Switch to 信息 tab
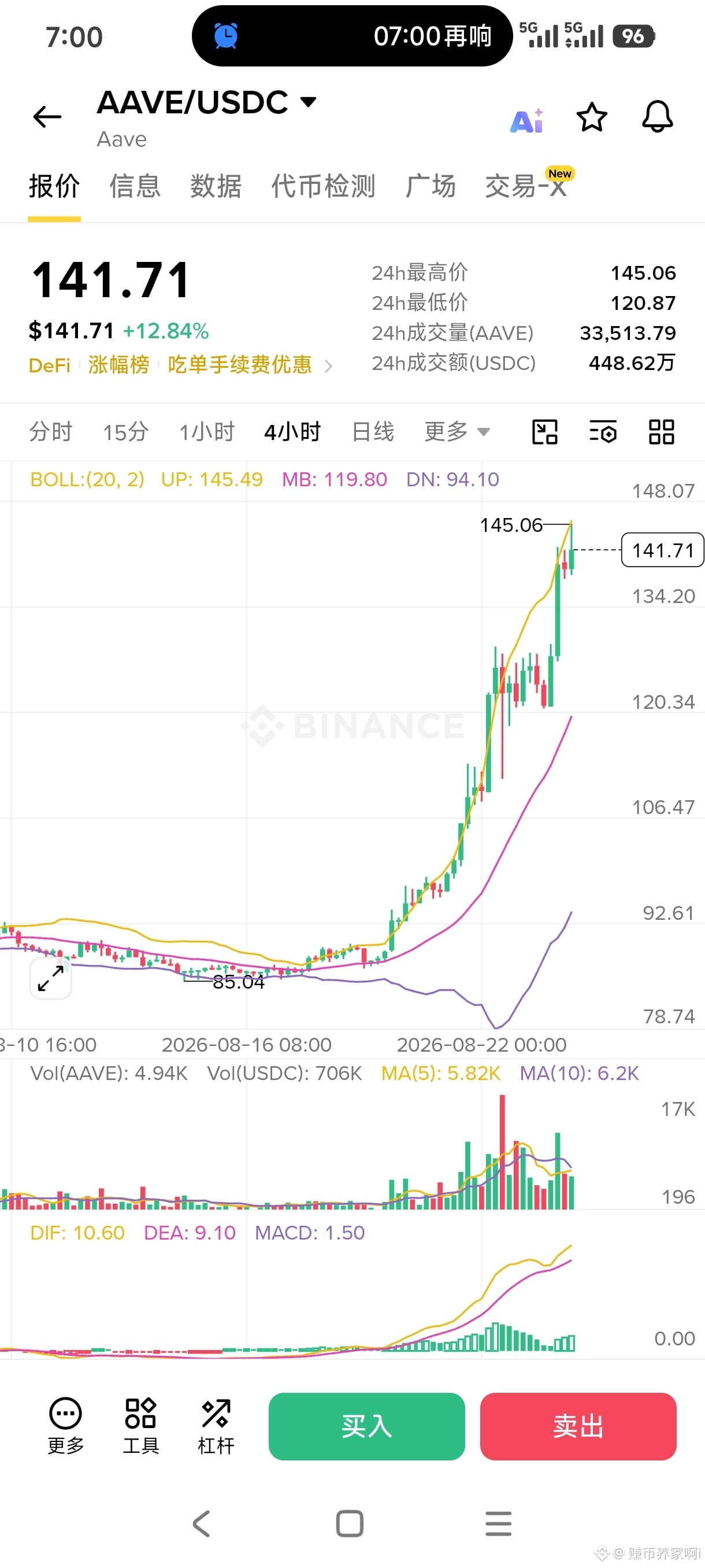705x1568 pixels. (135, 186)
